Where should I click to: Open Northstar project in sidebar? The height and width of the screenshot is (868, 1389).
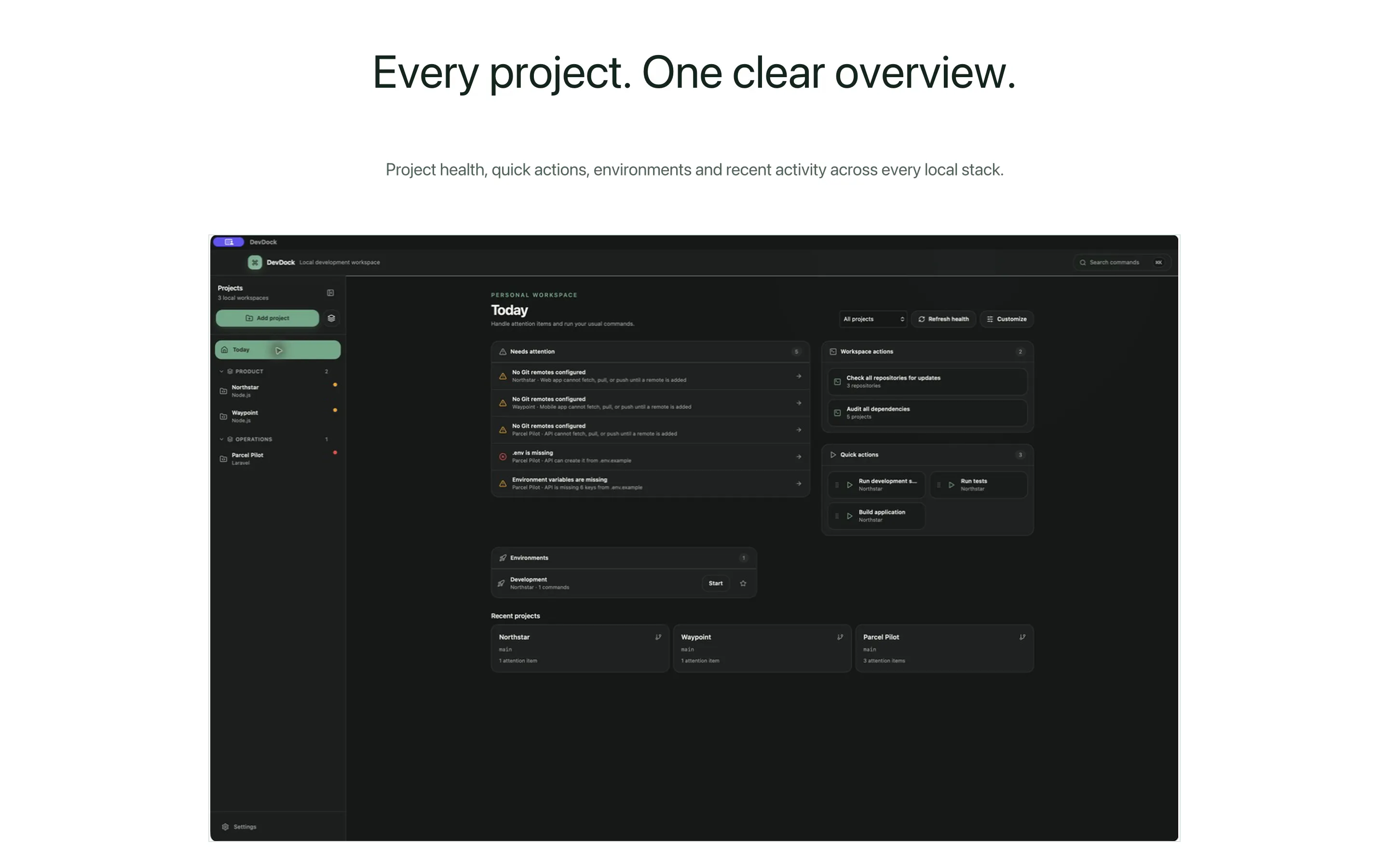[x=278, y=391]
